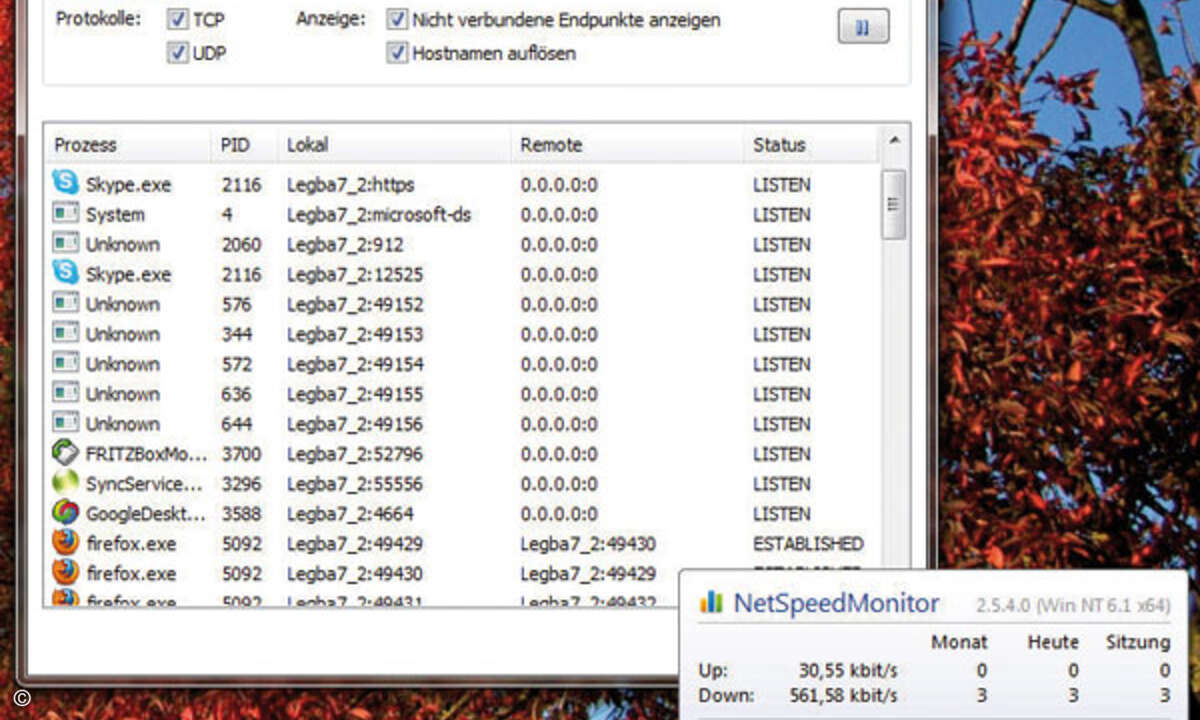The image size is (1200, 720).
Task: Click the scrollbar up arrow in connection list
Action: coord(894,141)
